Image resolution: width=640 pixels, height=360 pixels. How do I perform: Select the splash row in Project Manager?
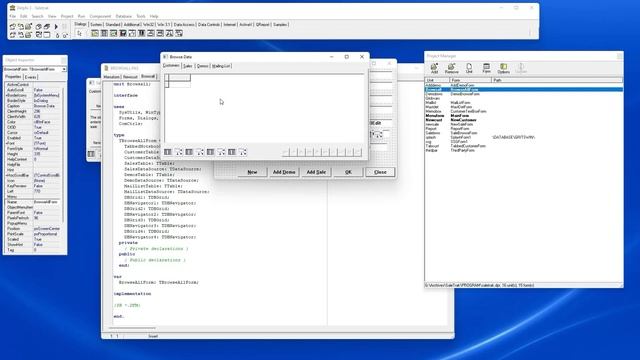[x=524, y=137]
